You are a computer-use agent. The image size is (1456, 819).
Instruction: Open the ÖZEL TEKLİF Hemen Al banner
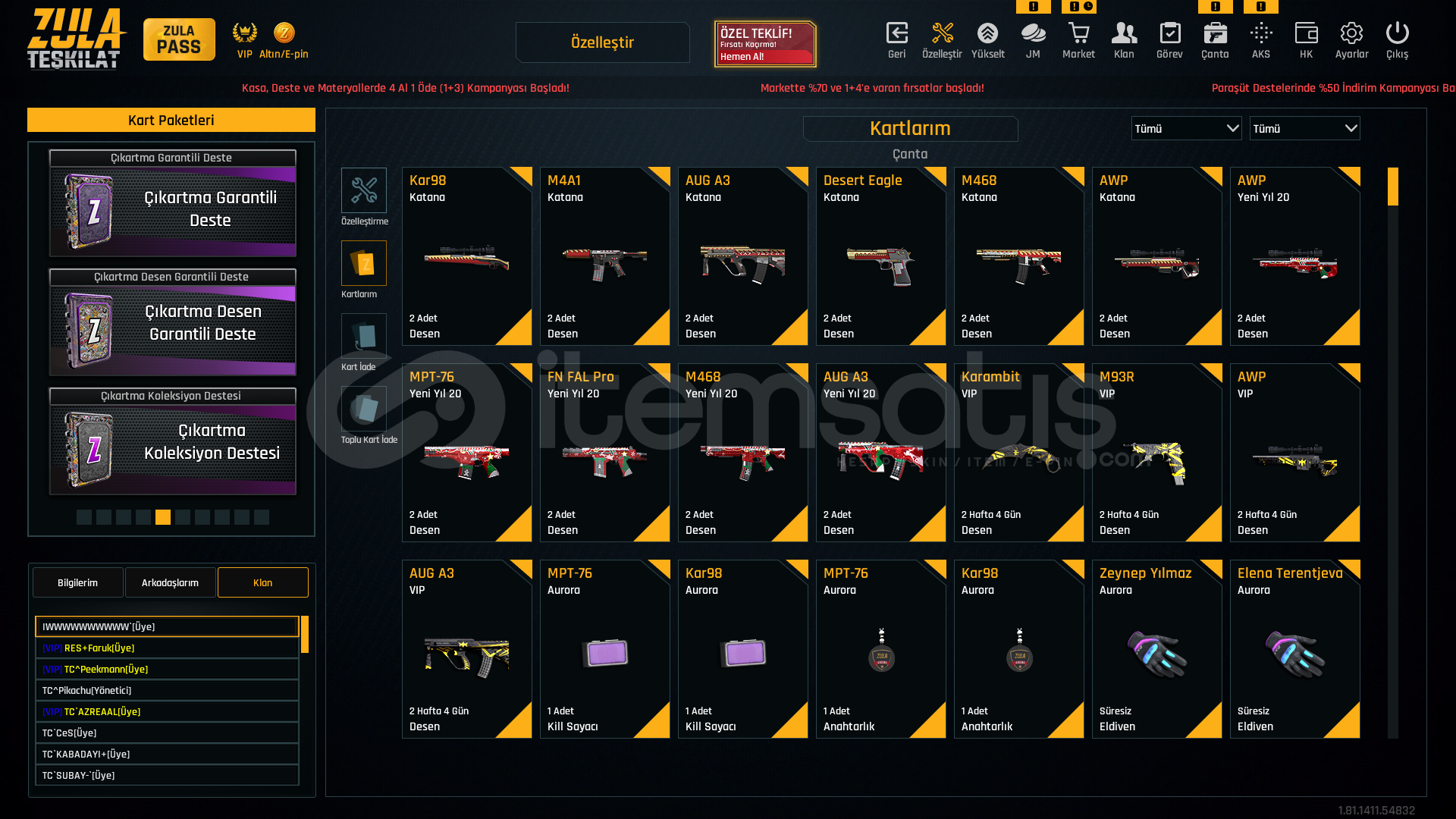(764, 44)
